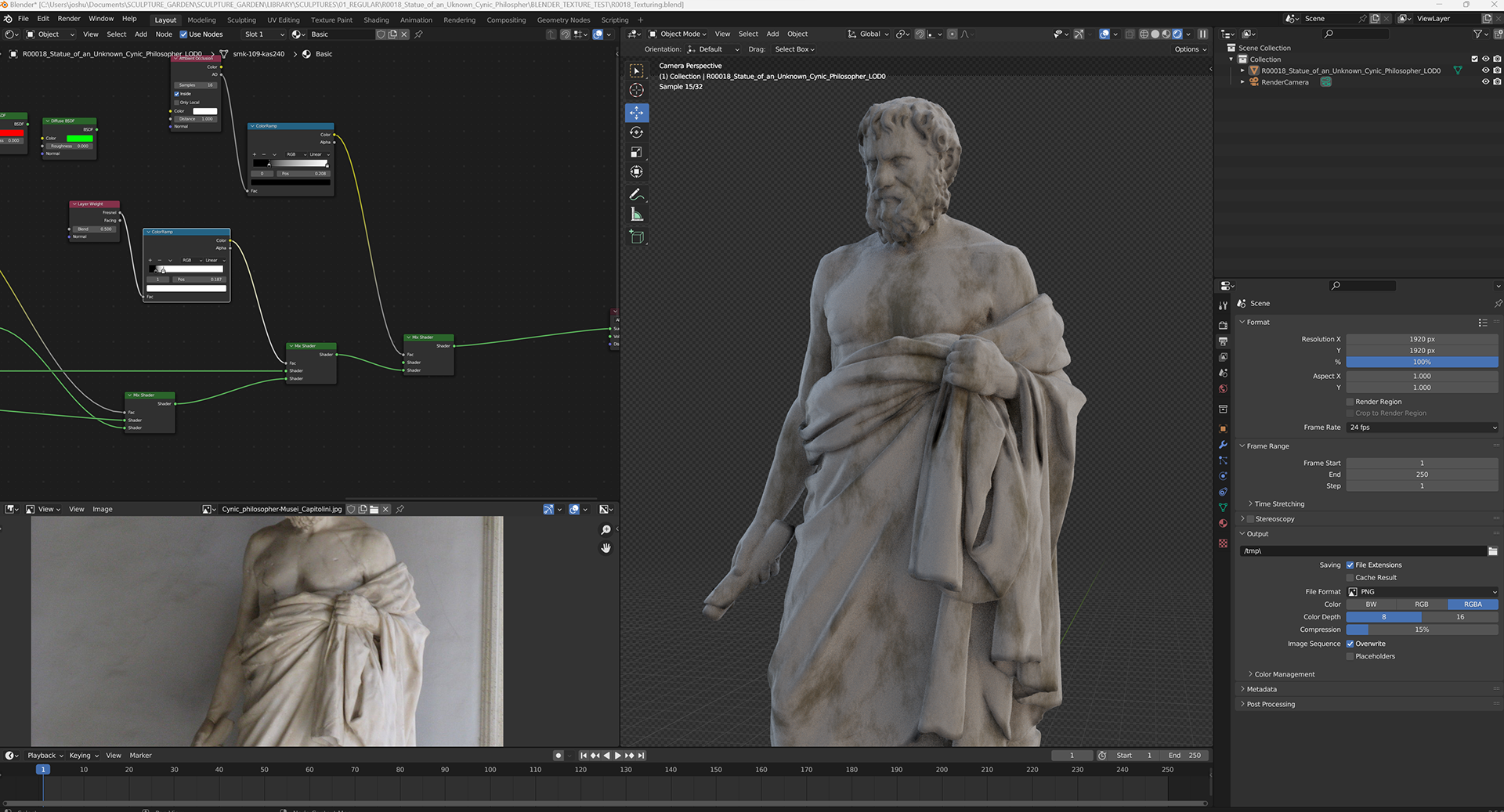
Task: Click the green Diffuse BSDF color swatch
Action: point(80,138)
